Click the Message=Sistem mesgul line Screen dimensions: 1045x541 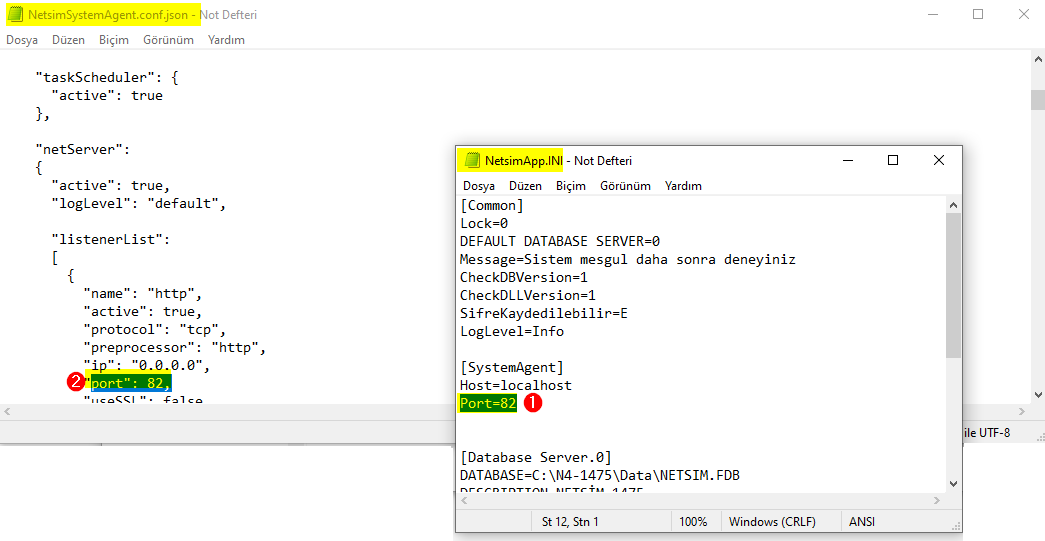tap(628, 259)
